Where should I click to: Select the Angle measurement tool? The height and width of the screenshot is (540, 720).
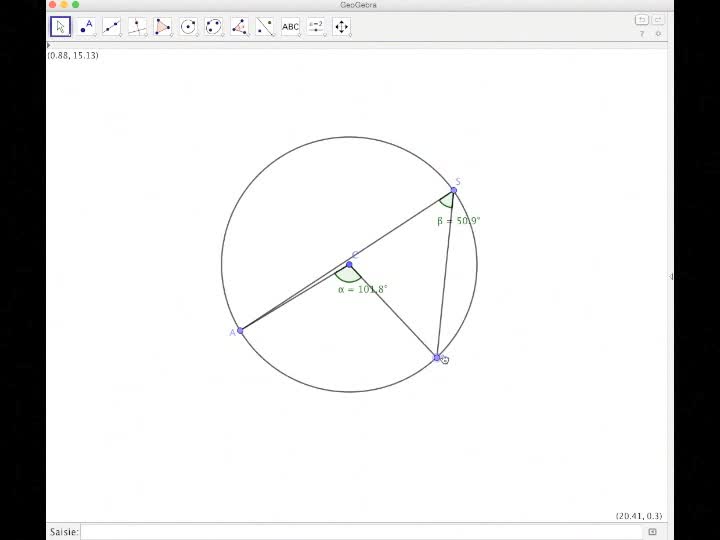[239, 26]
